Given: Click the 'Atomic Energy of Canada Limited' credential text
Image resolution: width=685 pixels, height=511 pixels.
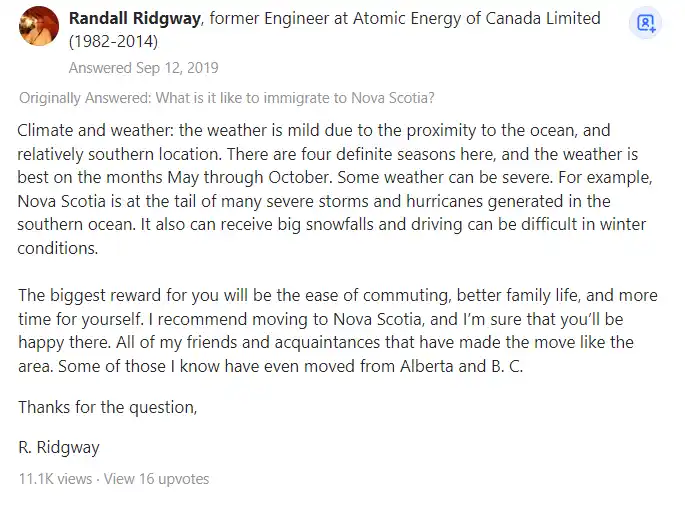Looking at the screenshot, I should pyautogui.click(x=477, y=18).
